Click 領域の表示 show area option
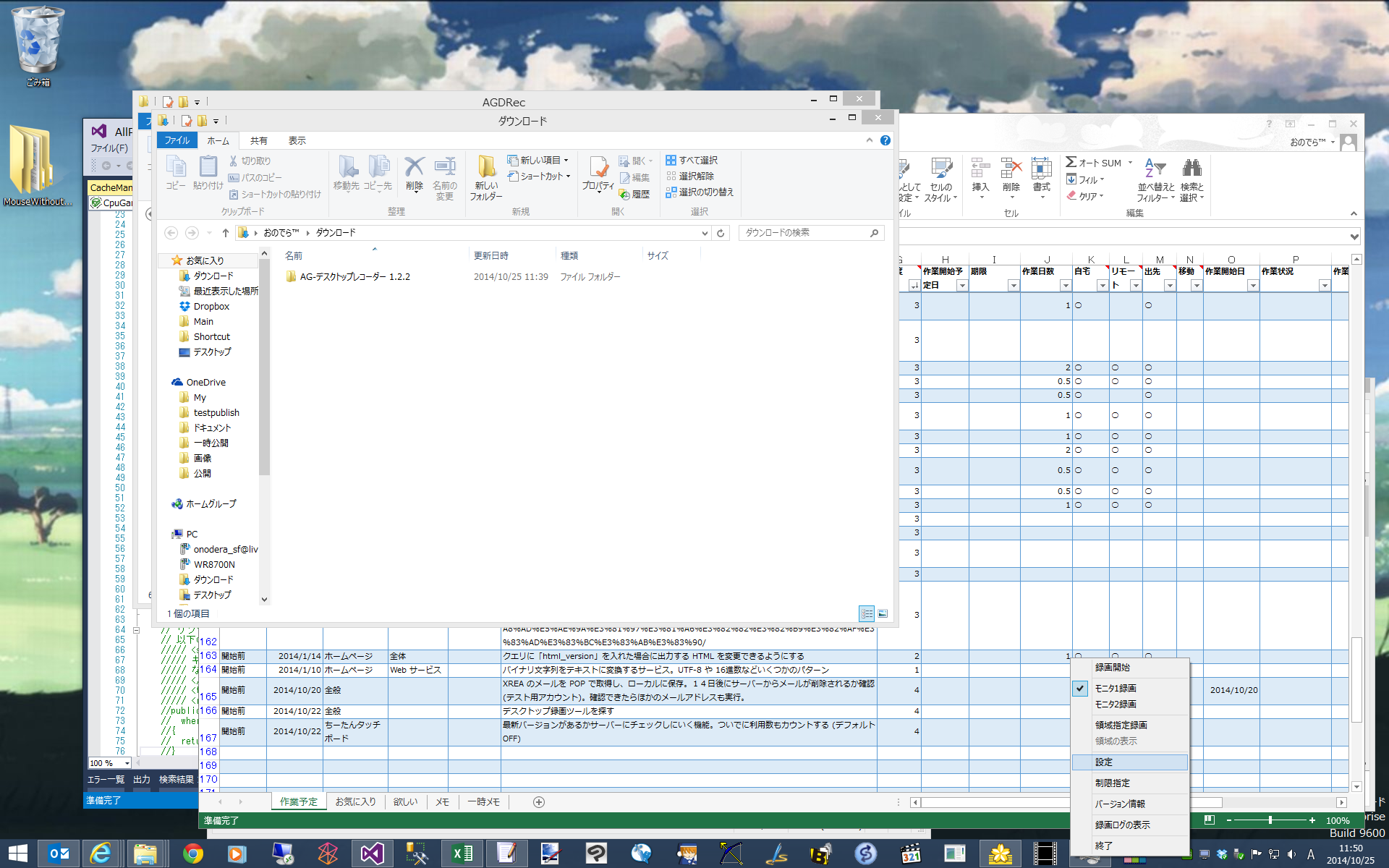 [x=1116, y=740]
